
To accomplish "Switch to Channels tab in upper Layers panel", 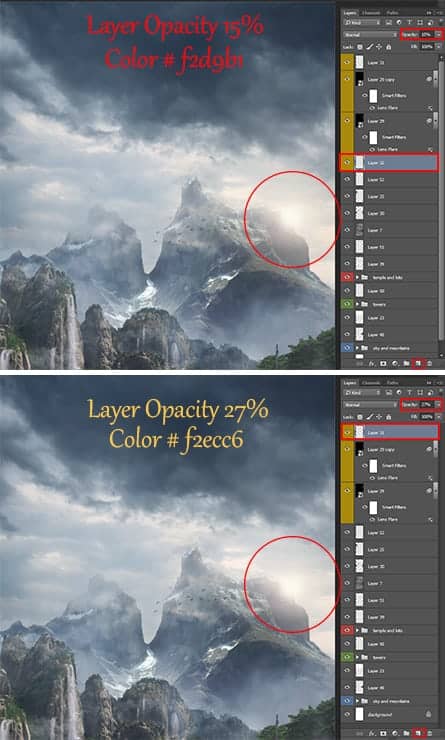I will tap(371, 13).
